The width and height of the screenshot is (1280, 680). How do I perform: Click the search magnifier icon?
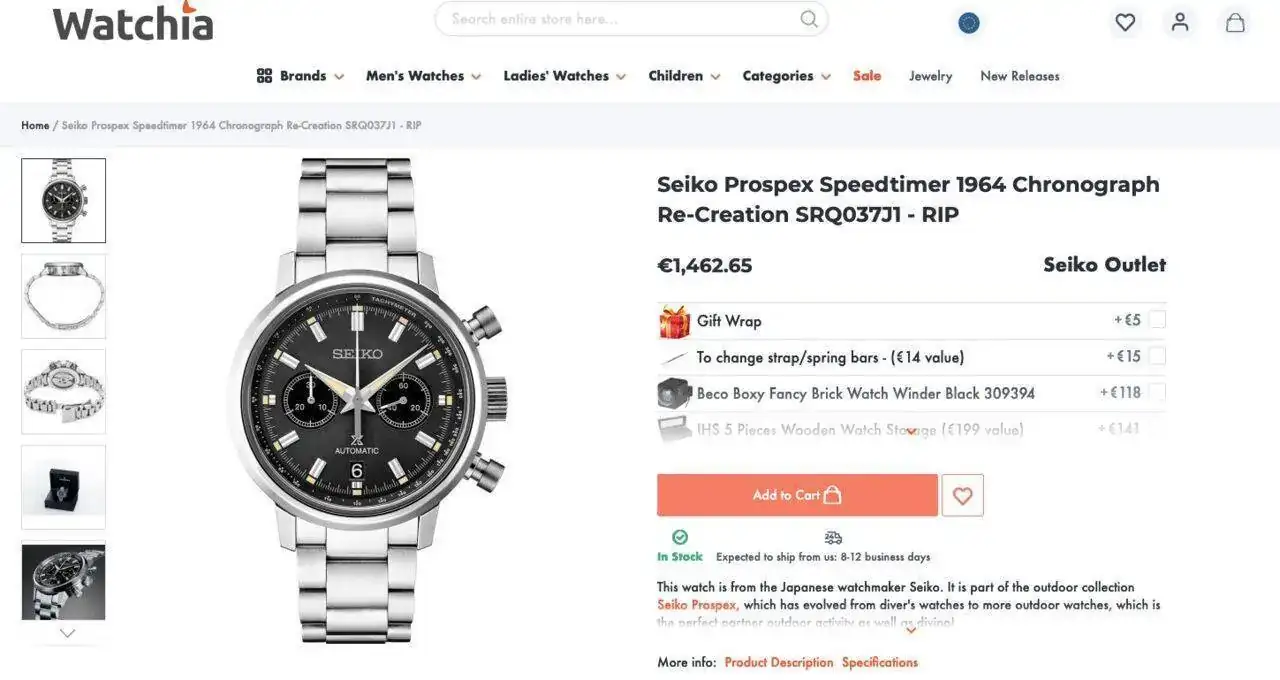click(809, 19)
